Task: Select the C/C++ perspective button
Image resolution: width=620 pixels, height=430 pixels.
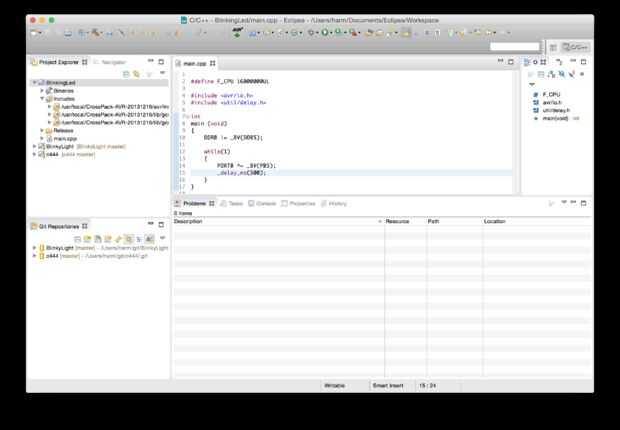Action: pos(575,47)
